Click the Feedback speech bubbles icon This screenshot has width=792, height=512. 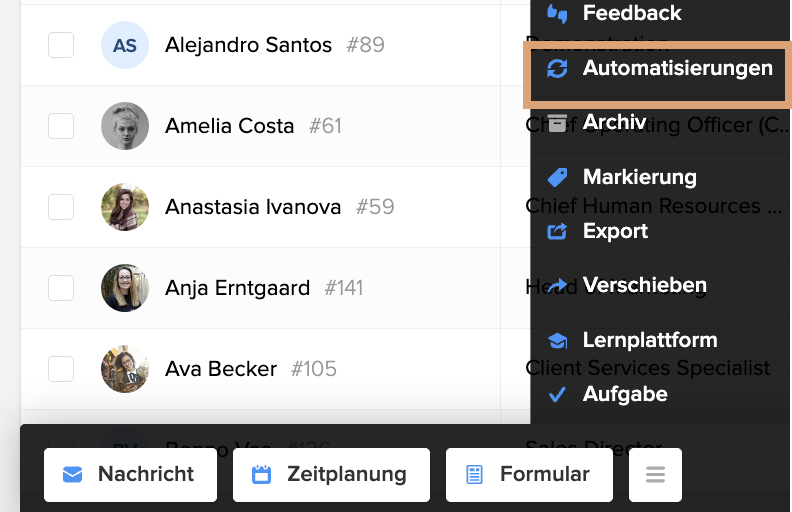[557, 14]
